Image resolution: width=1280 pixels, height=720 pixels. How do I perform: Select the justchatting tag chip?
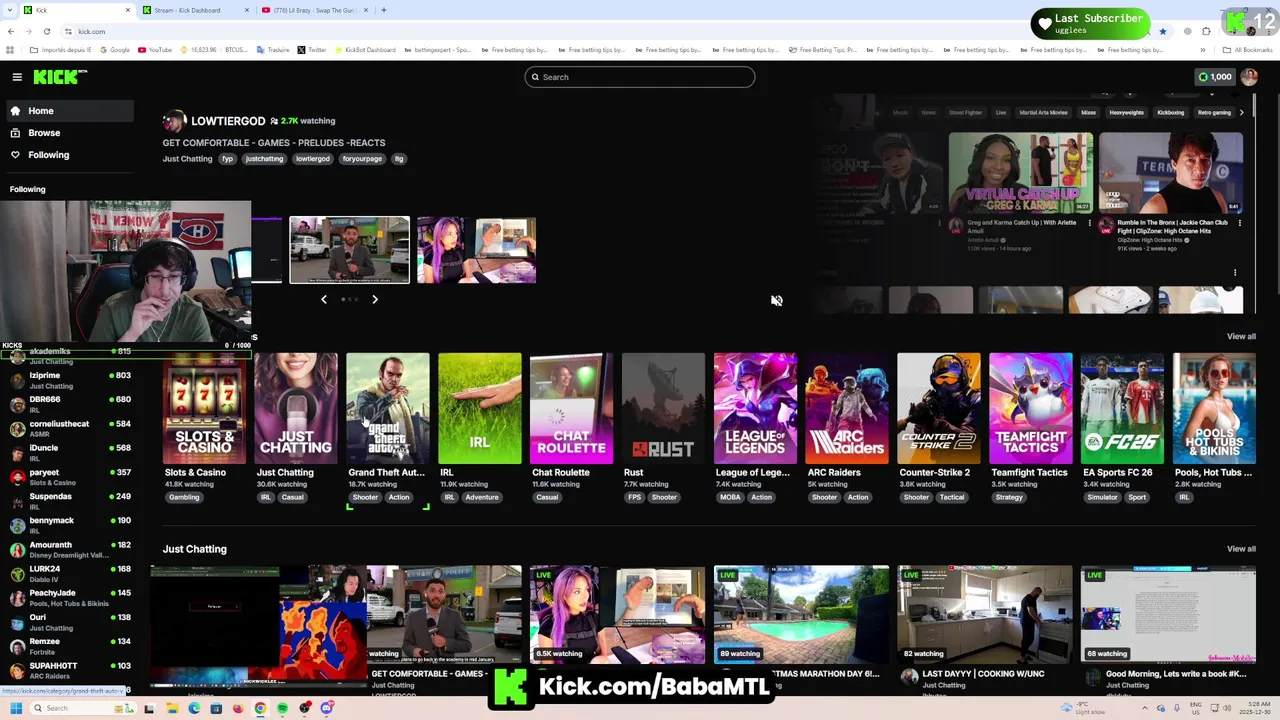[x=264, y=159]
